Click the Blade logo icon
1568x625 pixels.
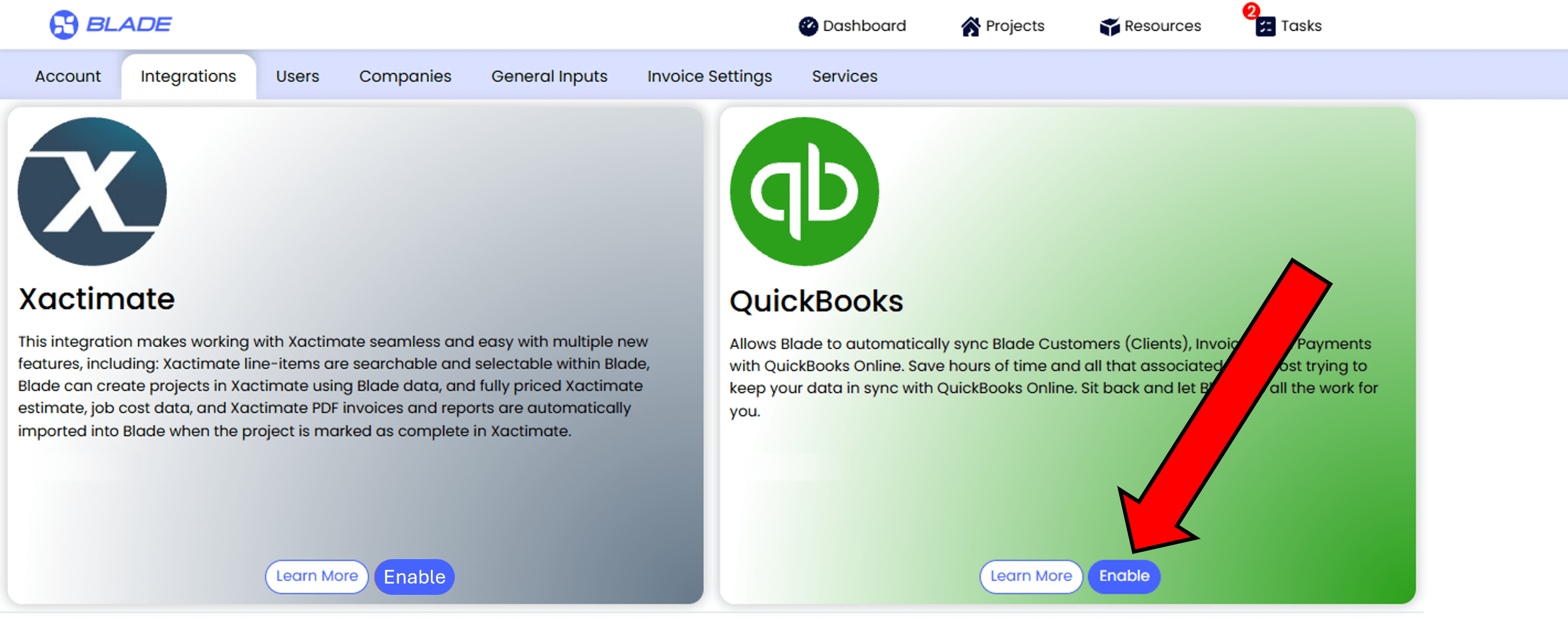coord(63,25)
